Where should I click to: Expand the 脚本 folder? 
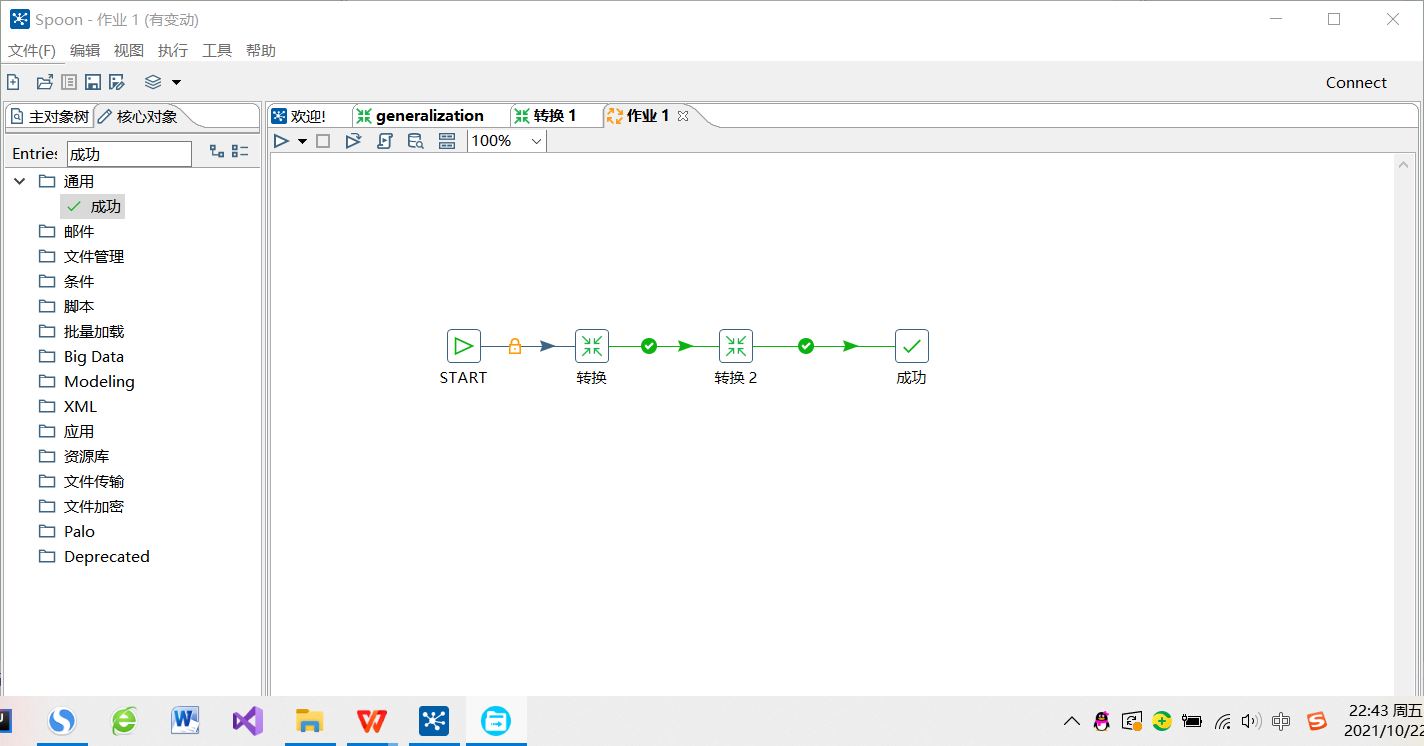(66, 306)
